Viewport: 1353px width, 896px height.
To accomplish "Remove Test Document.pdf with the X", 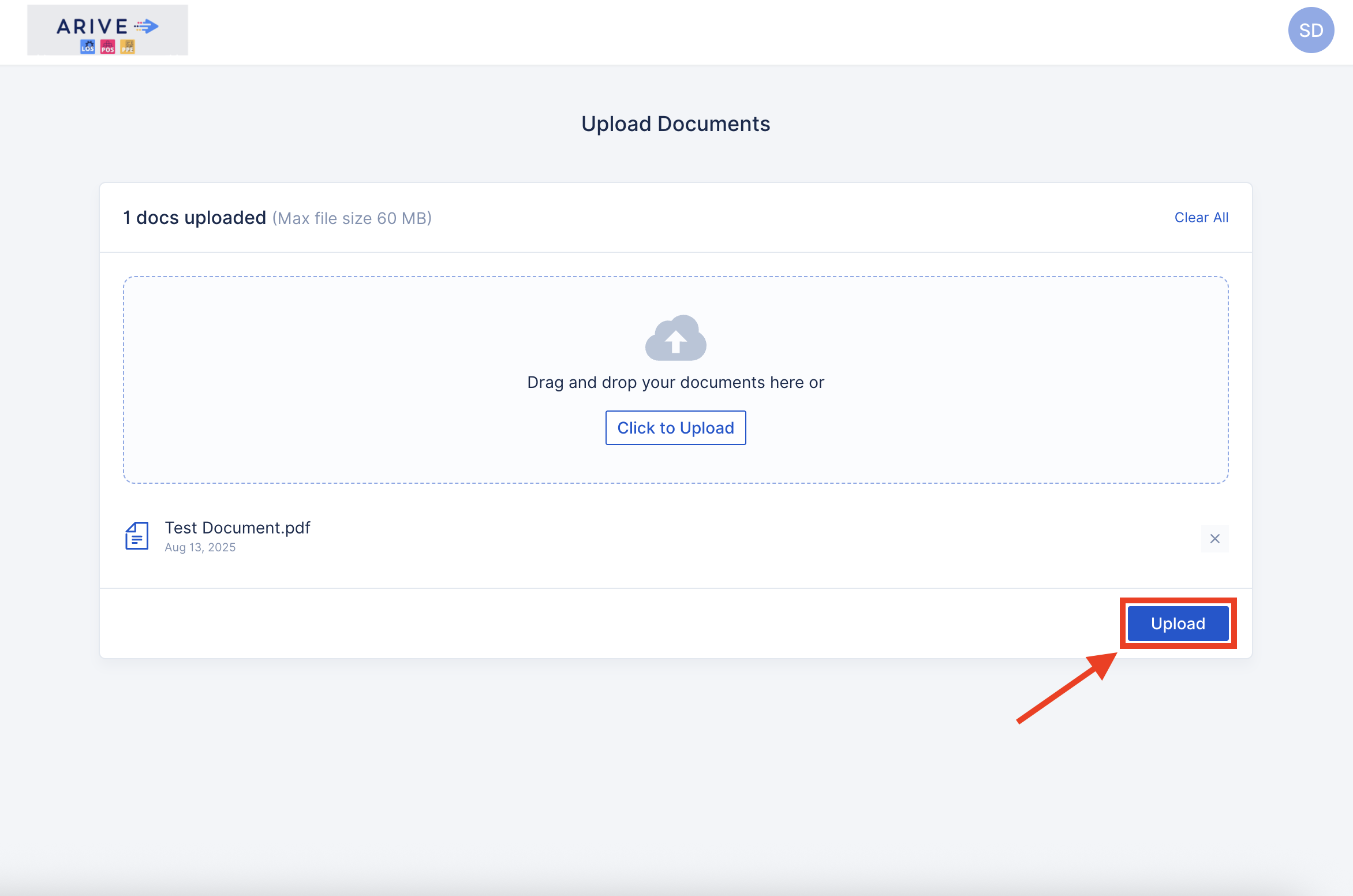I will point(1214,539).
